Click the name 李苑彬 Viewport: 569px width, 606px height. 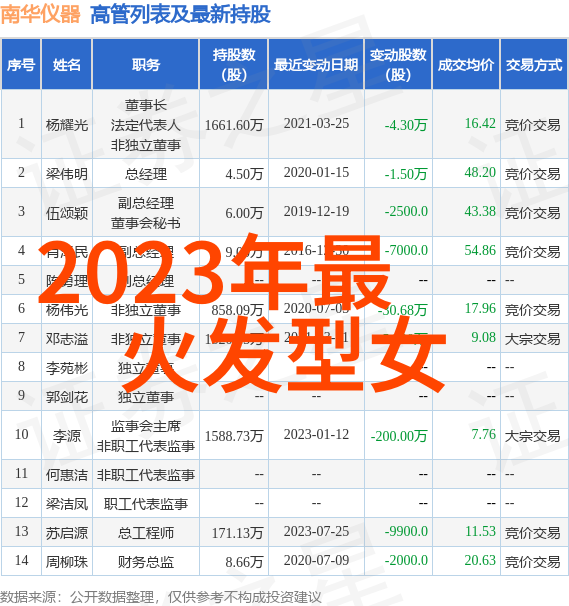pyautogui.click(x=66, y=368)
